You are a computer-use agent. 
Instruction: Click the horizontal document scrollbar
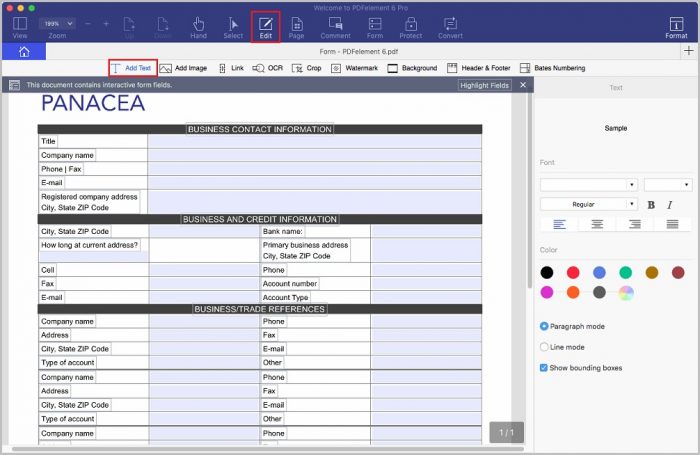point(268,449)
